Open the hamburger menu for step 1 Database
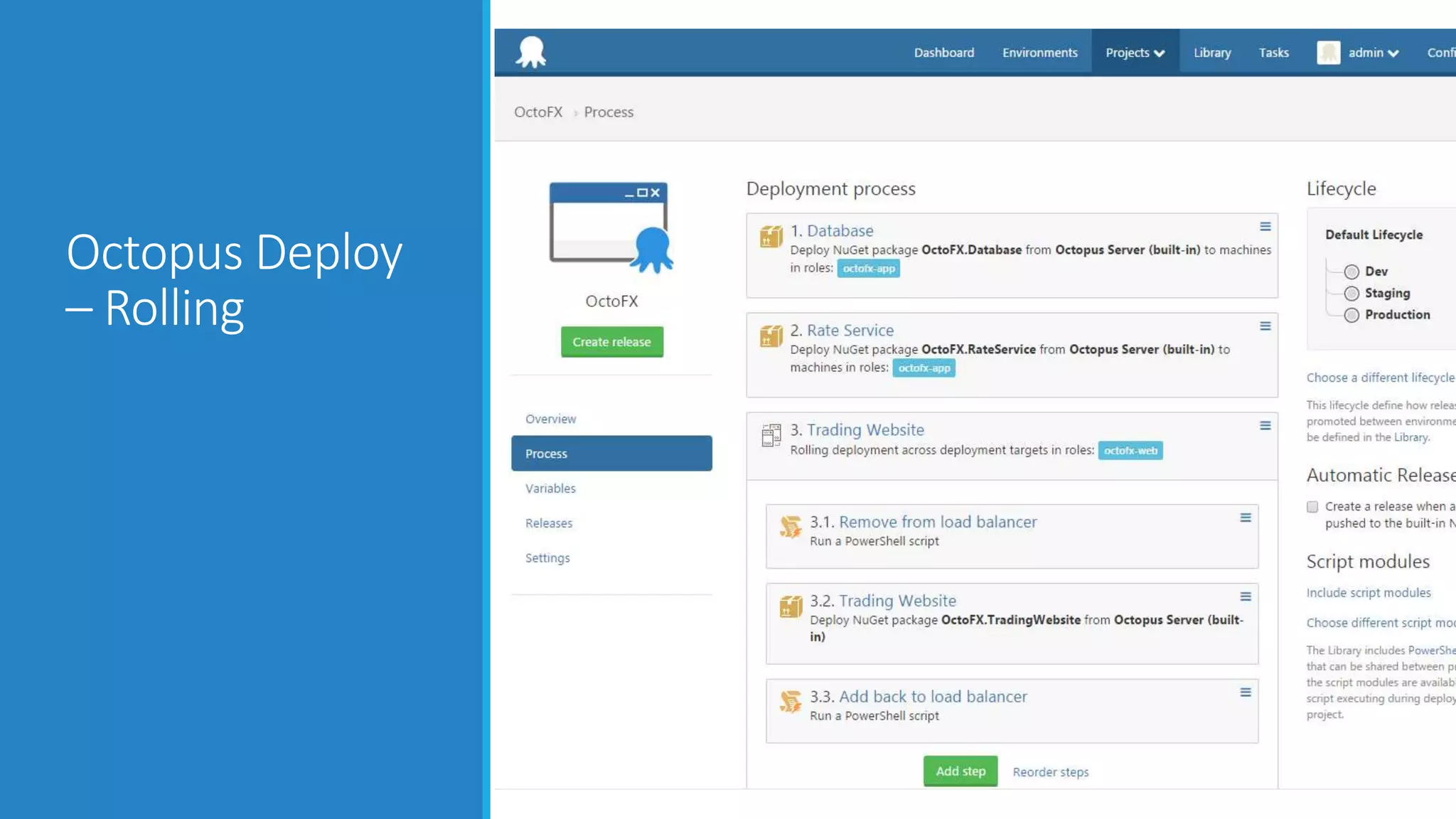Viewport: 1456px width, 819px height. (1265, 227)
